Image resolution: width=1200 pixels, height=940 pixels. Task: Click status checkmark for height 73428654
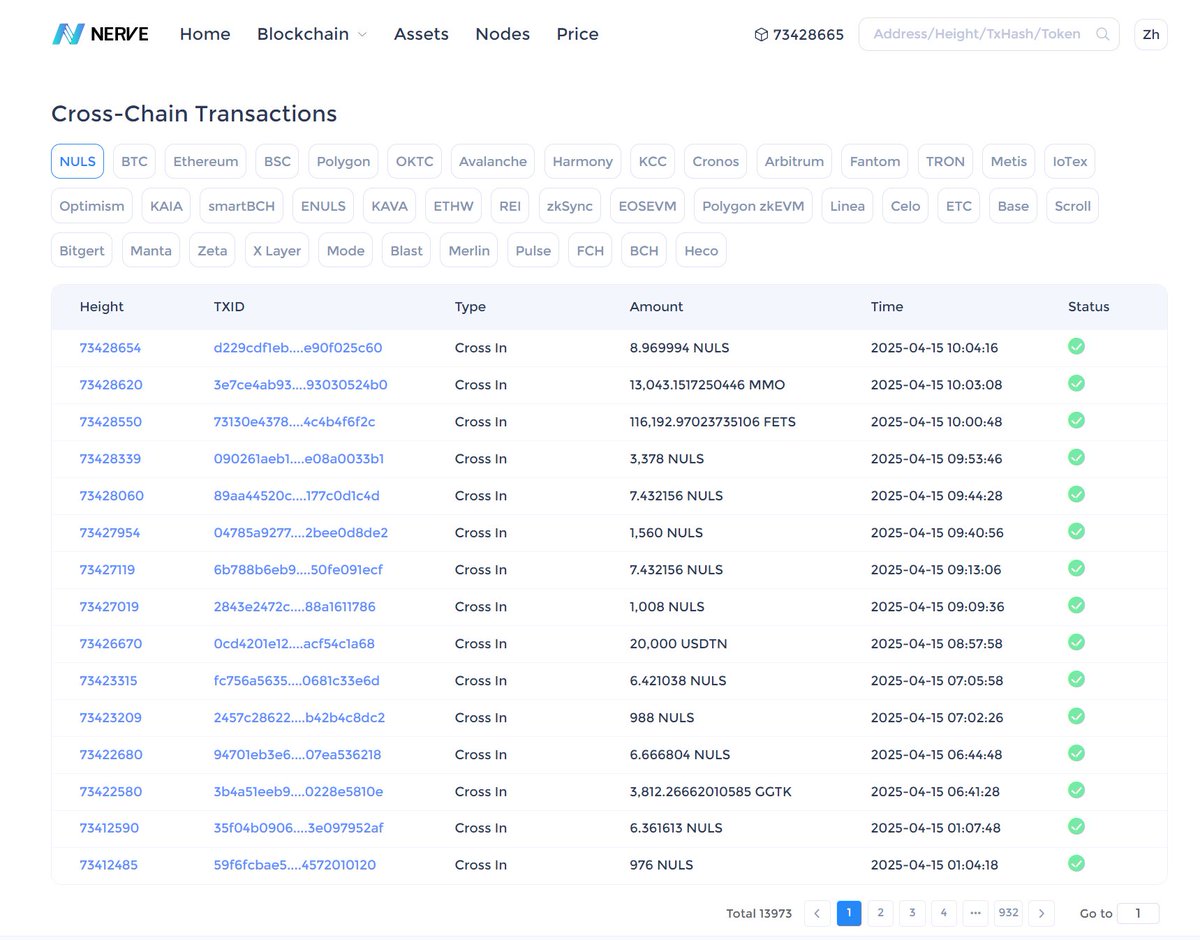point(1076,347)
